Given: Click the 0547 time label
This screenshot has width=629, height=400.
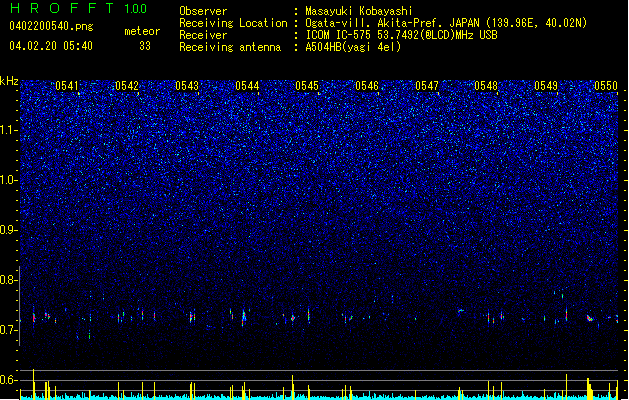Looking at the screenshot, I should tap(427, 86).
